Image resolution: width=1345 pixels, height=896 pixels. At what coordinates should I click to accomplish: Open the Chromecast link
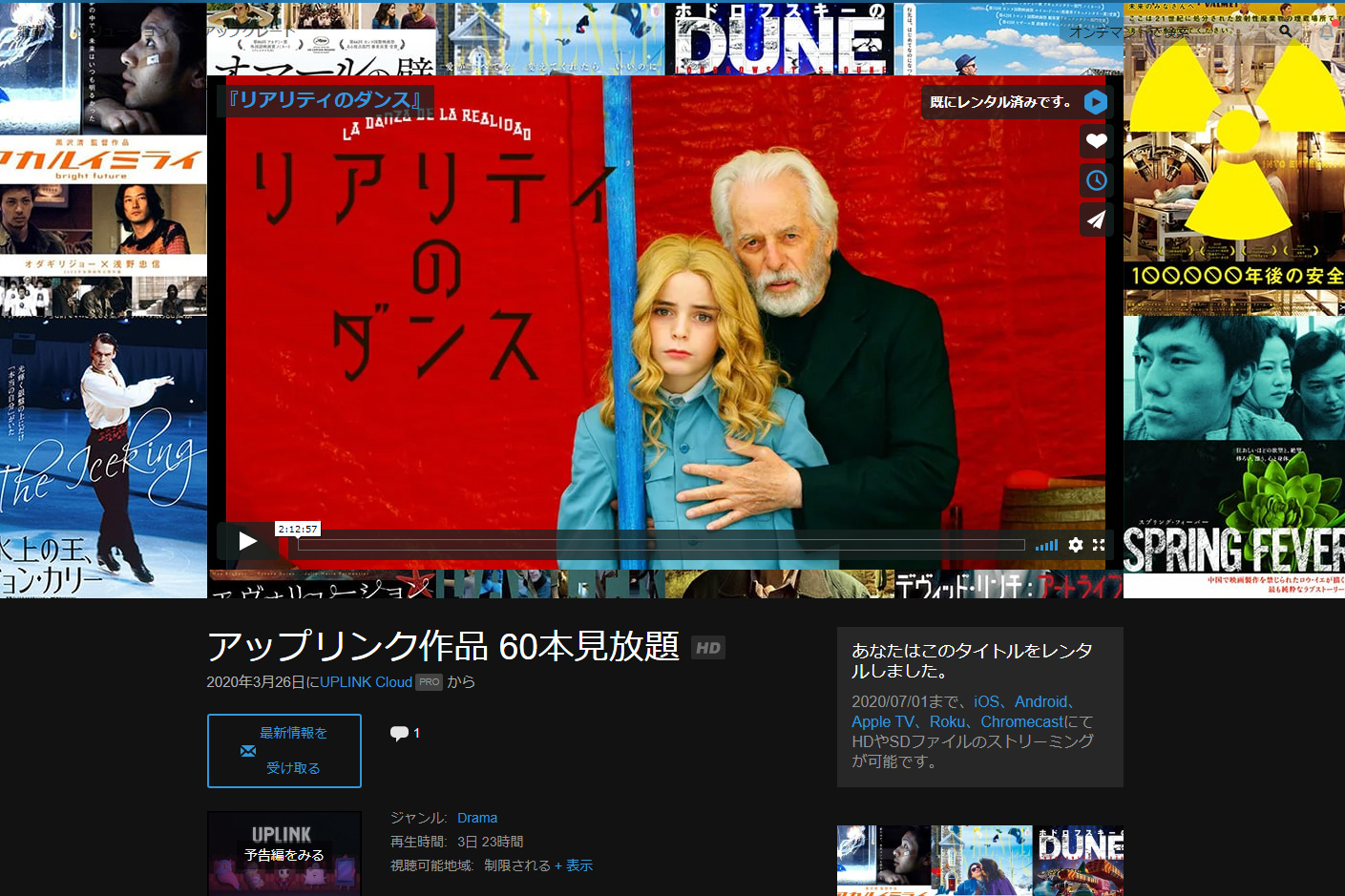[x=1021, y=721]
